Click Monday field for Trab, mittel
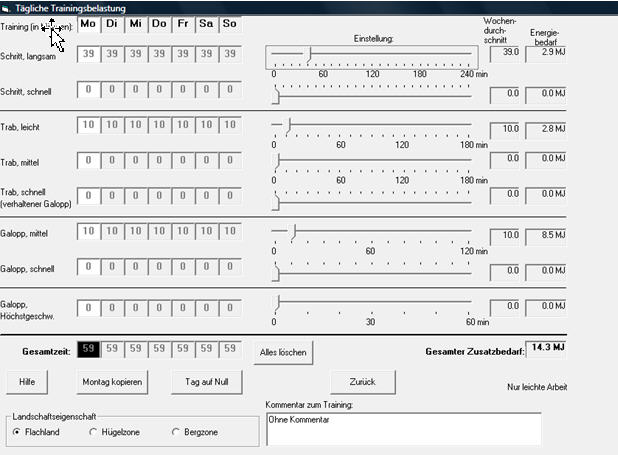The height and width of the screenshot is (455, 618). [x=88, y=160]
